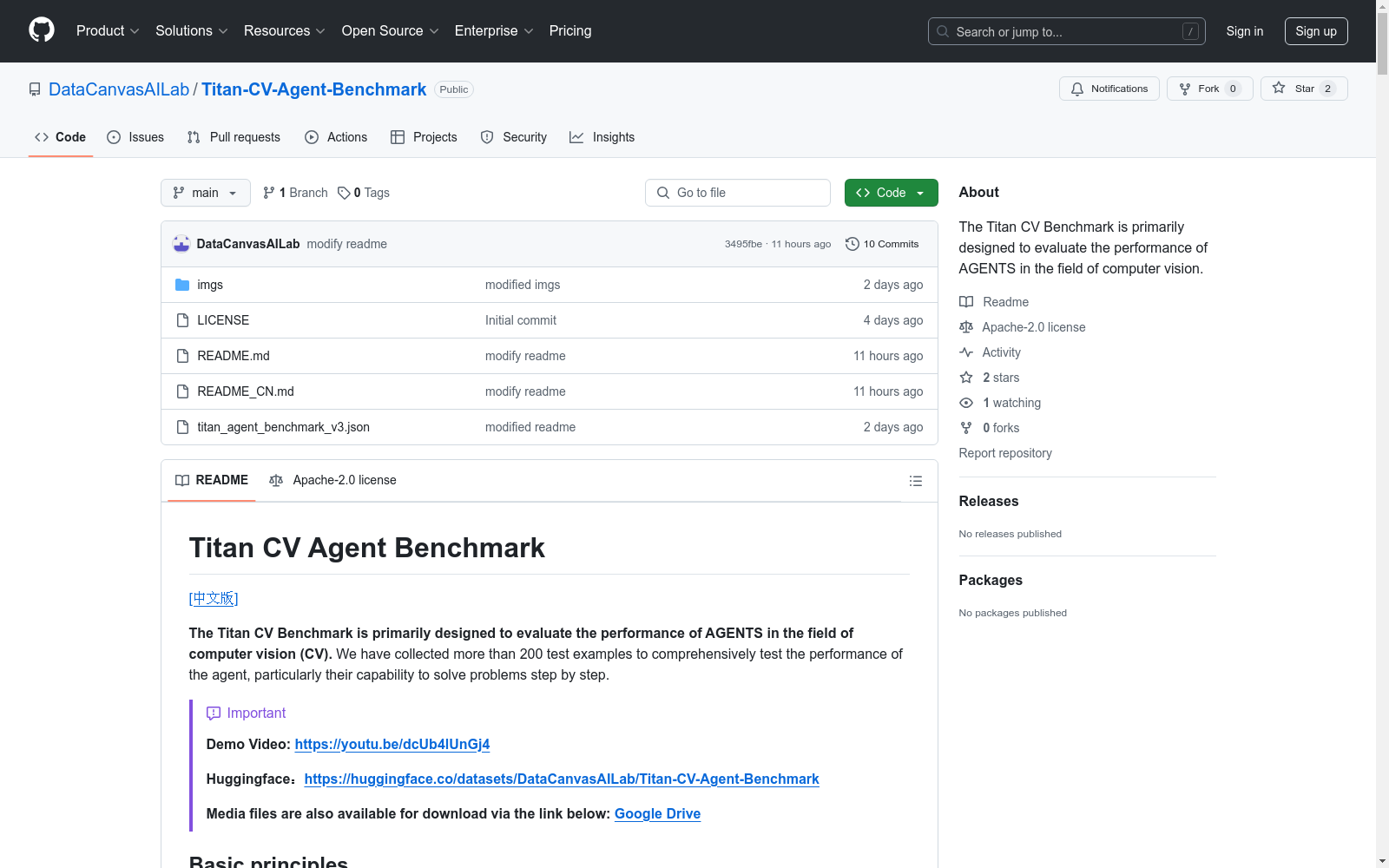The height and width of the screenshot is (868, 1389).
Task: Expand the Product menu
Action: [108, 30]
